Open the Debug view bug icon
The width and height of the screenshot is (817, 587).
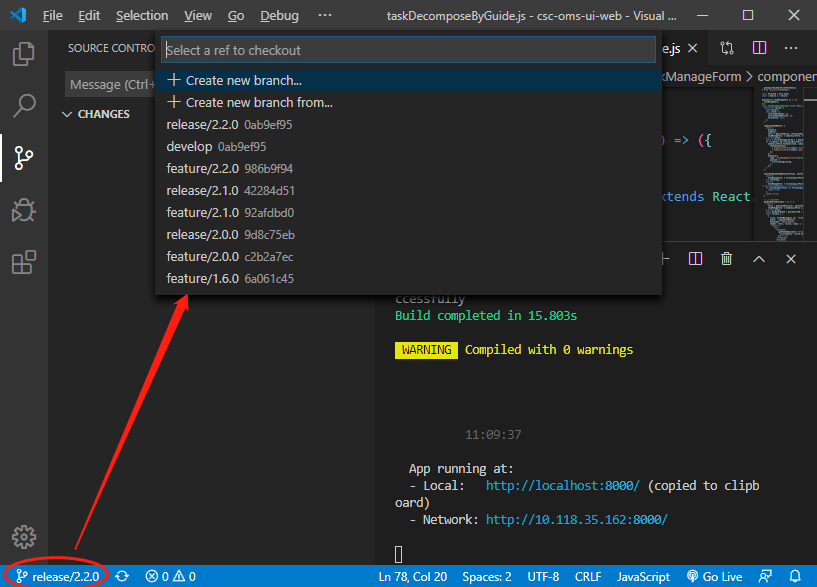coord(23,210)
